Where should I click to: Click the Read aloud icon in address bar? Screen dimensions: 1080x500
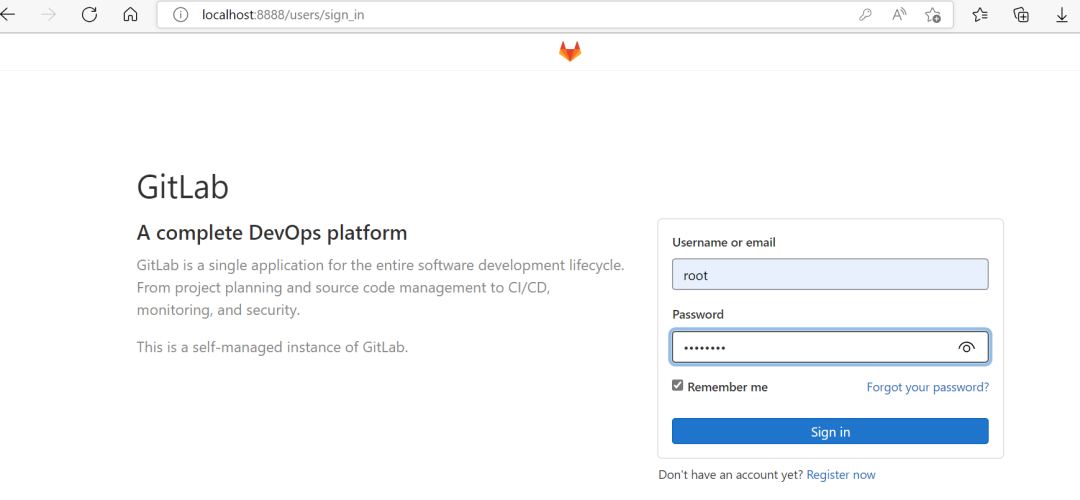[899, 15]
